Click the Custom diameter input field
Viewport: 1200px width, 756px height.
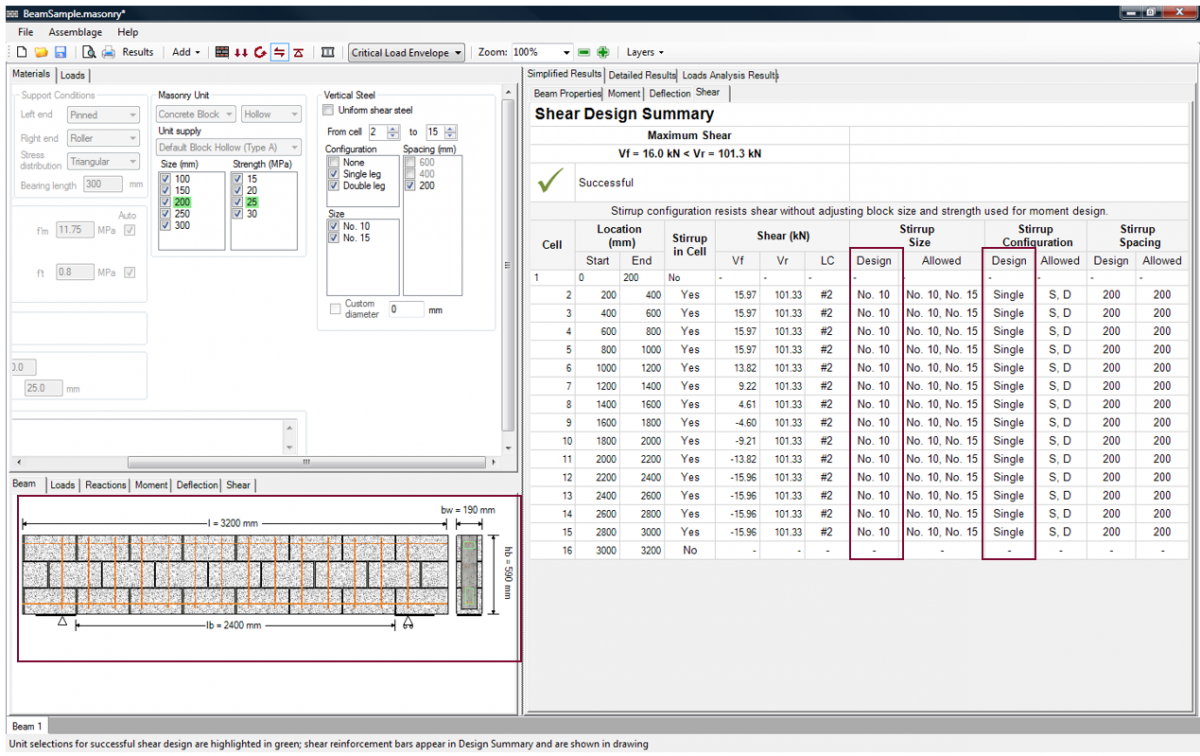pyautogui.click(x=406, y=310)
